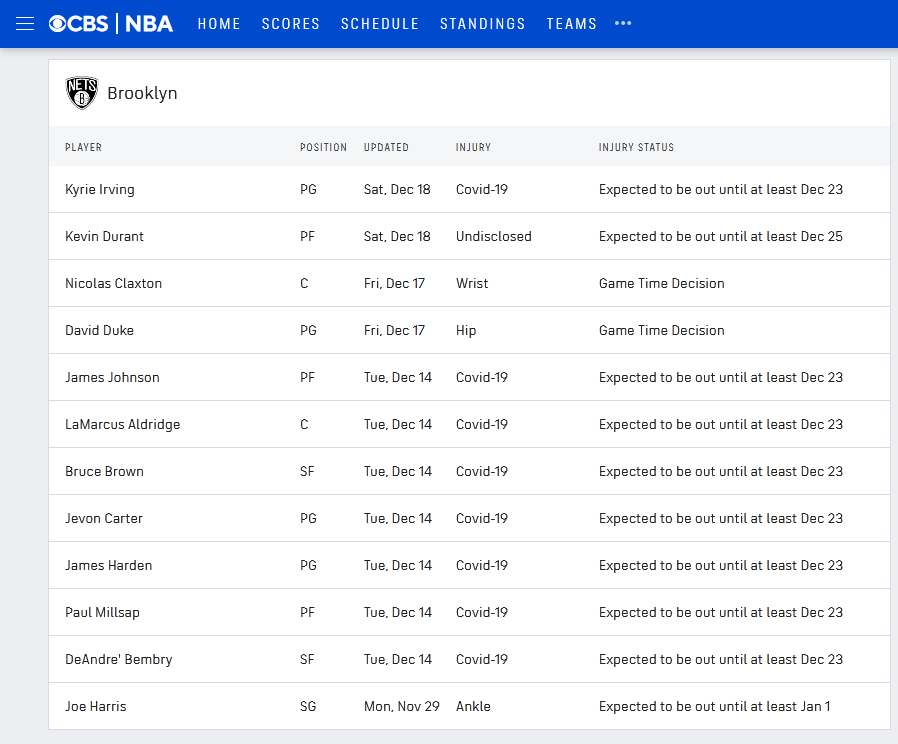Screen dimensions: 898x744
Task: Open David Duke's profile
Action: pyautogui.click(x=99, y=331)
